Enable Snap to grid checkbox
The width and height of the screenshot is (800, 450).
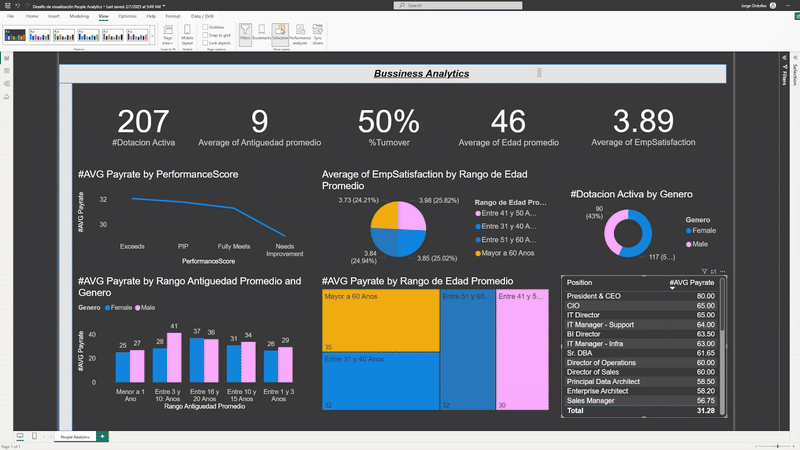coord(207,35)
